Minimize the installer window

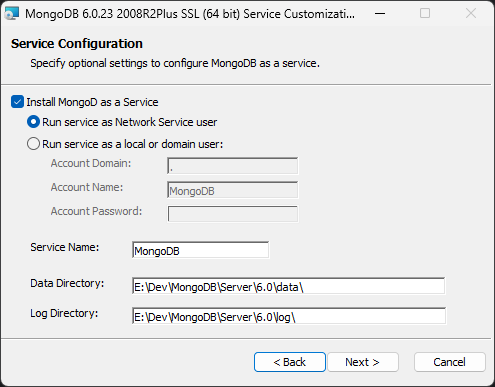click(380, 14)
